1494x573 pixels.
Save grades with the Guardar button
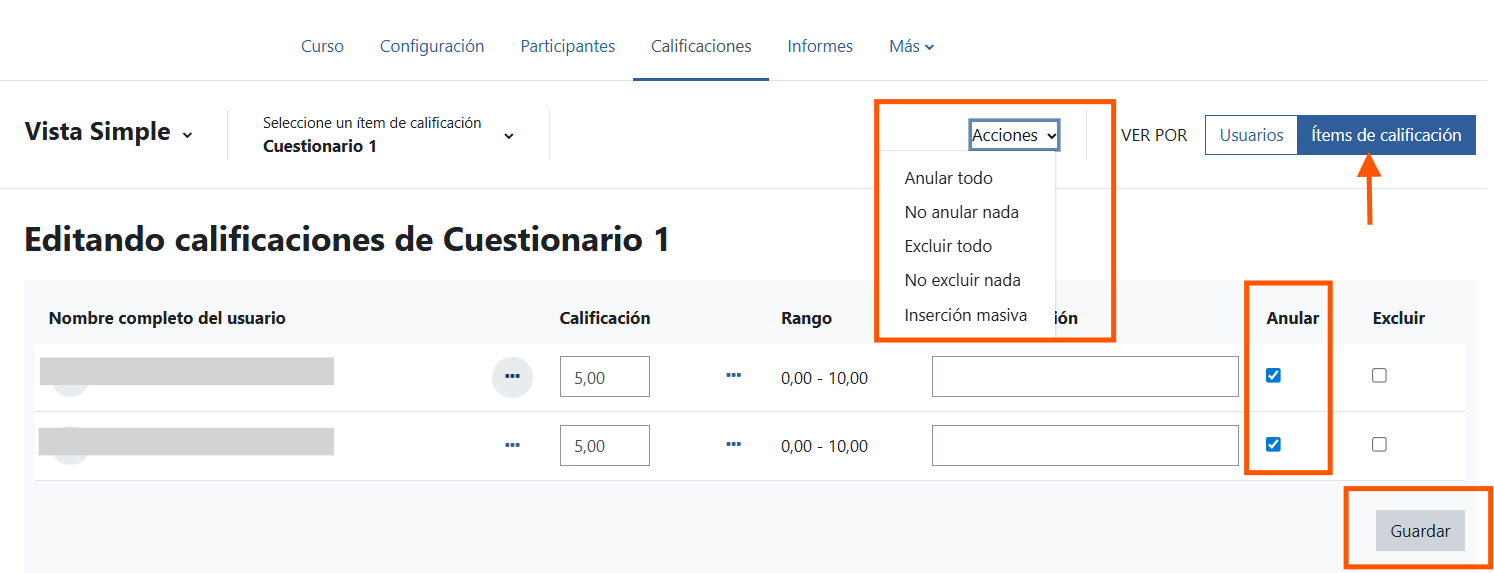tap(1420, 531)
